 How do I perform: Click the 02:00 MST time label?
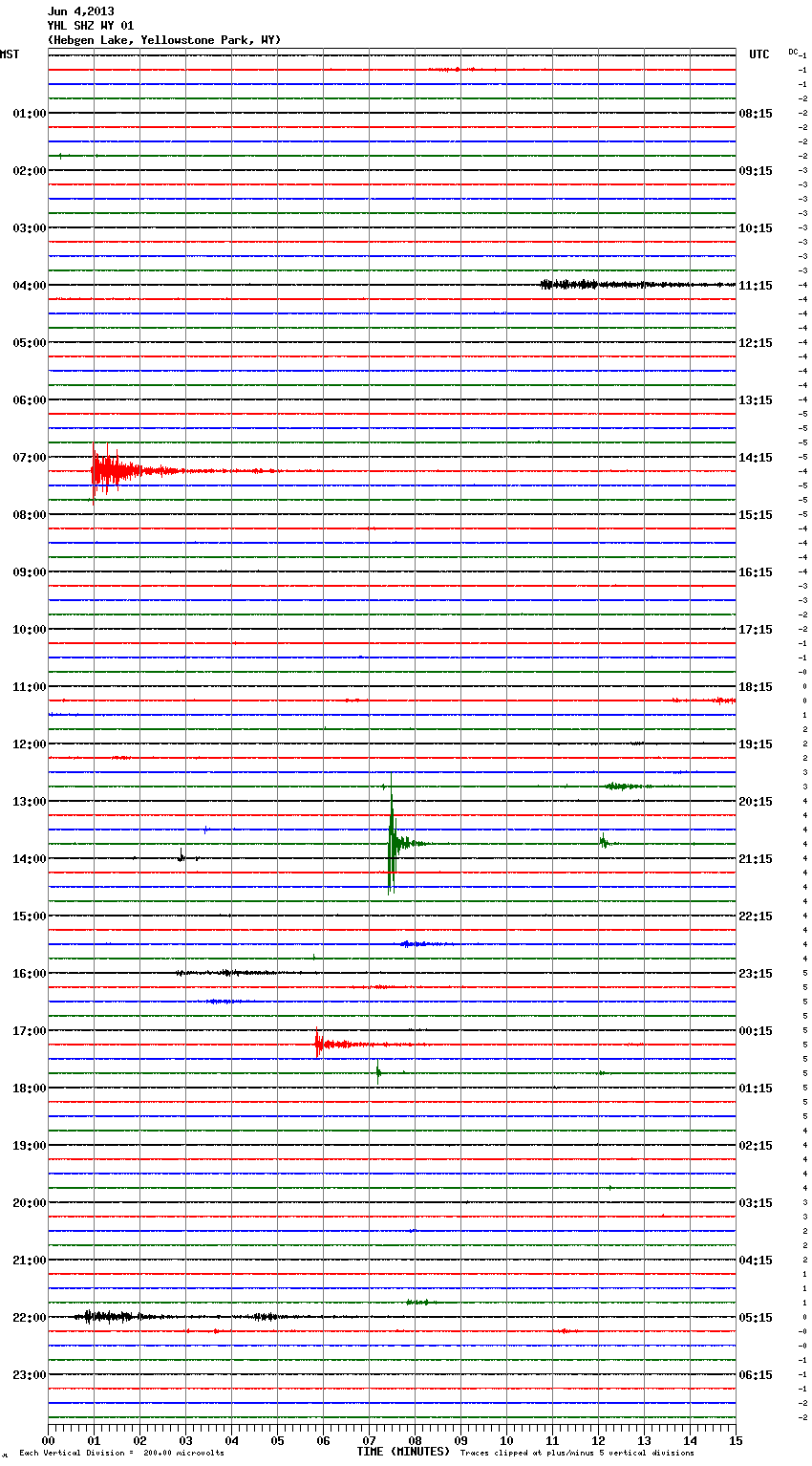click(x=29, y=170)
